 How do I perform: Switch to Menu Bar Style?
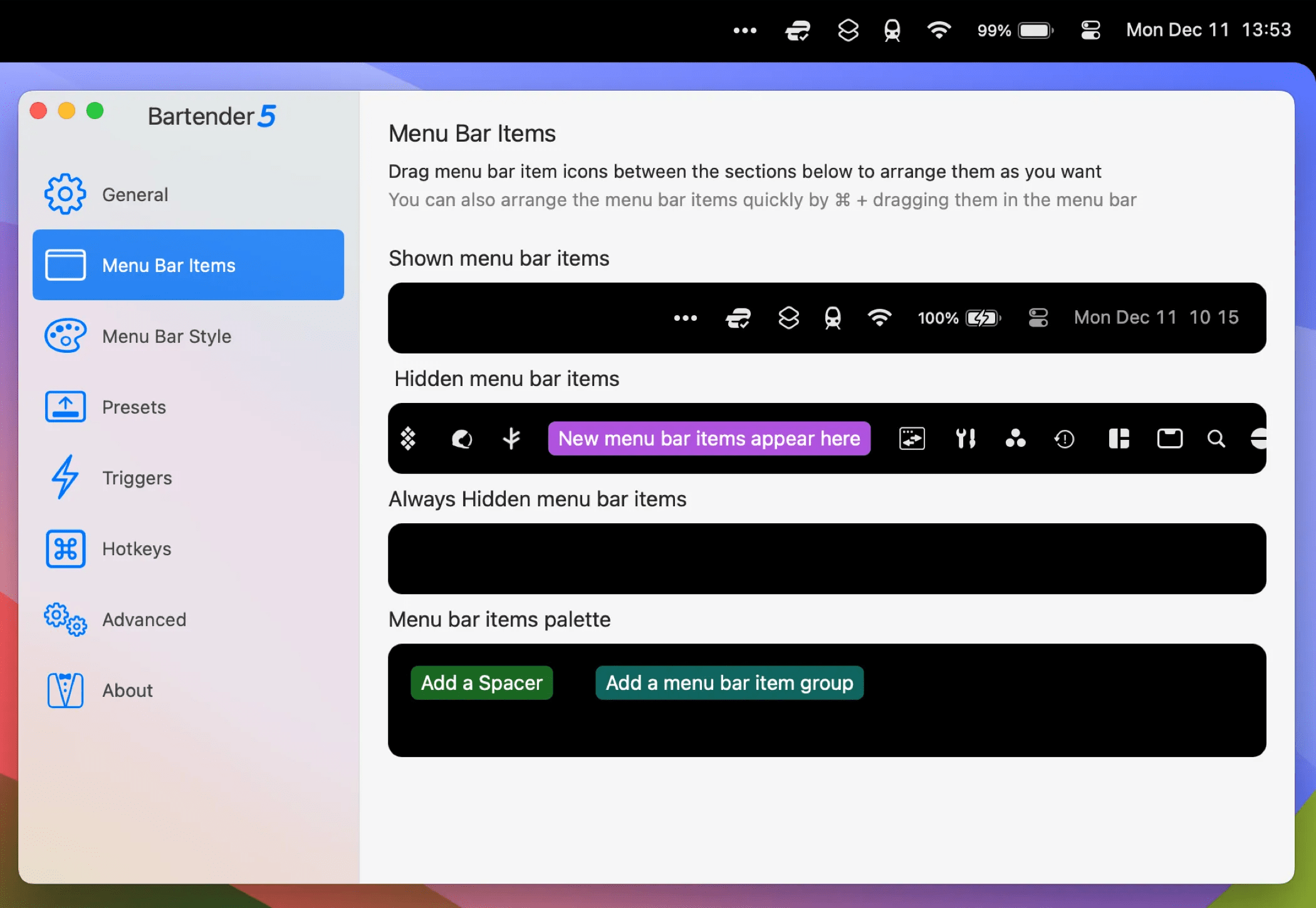click(166, 336)
